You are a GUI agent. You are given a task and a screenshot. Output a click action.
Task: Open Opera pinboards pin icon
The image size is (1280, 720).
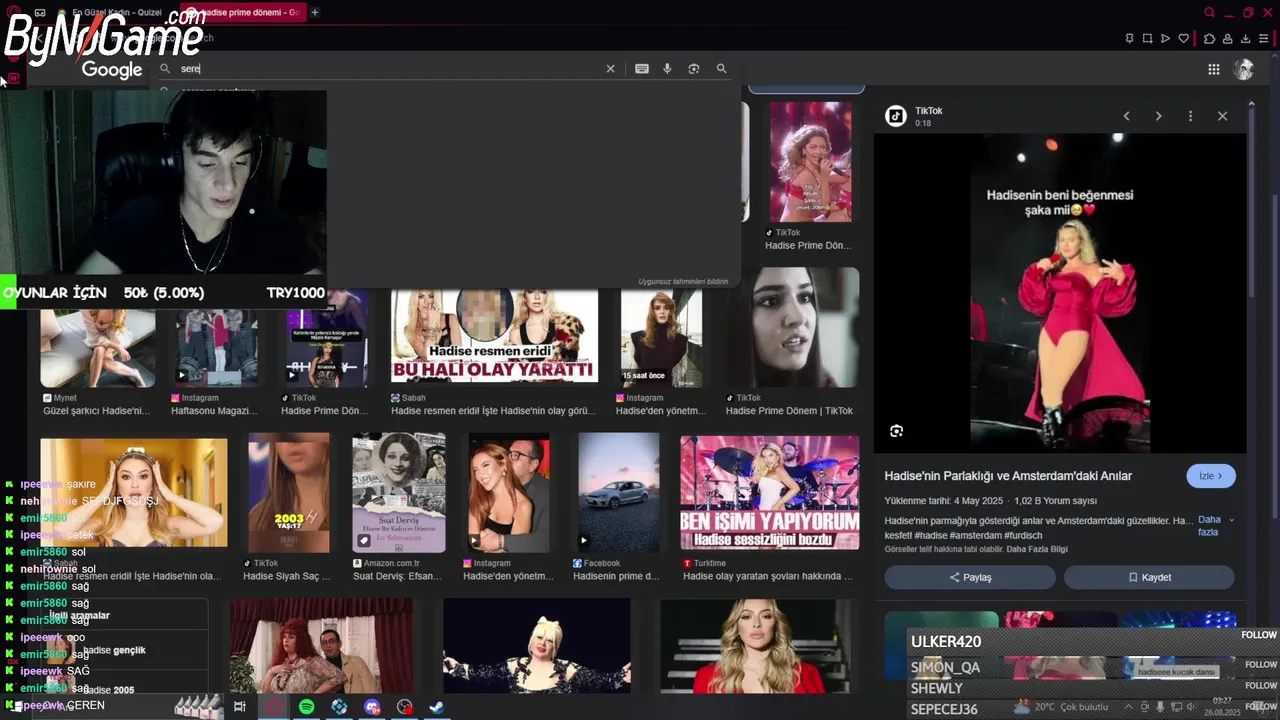1129,39
